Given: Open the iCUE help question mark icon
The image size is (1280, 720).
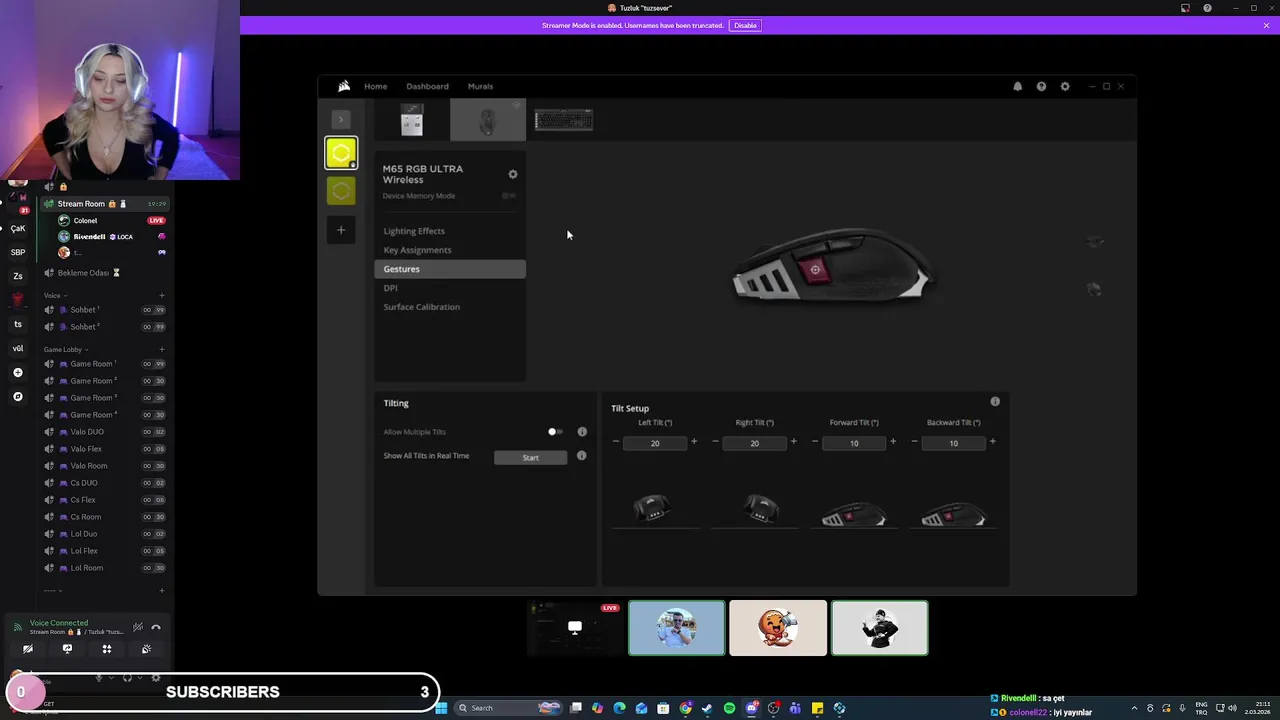Looking at the screenshot, I should click(x=1041, y=87).
